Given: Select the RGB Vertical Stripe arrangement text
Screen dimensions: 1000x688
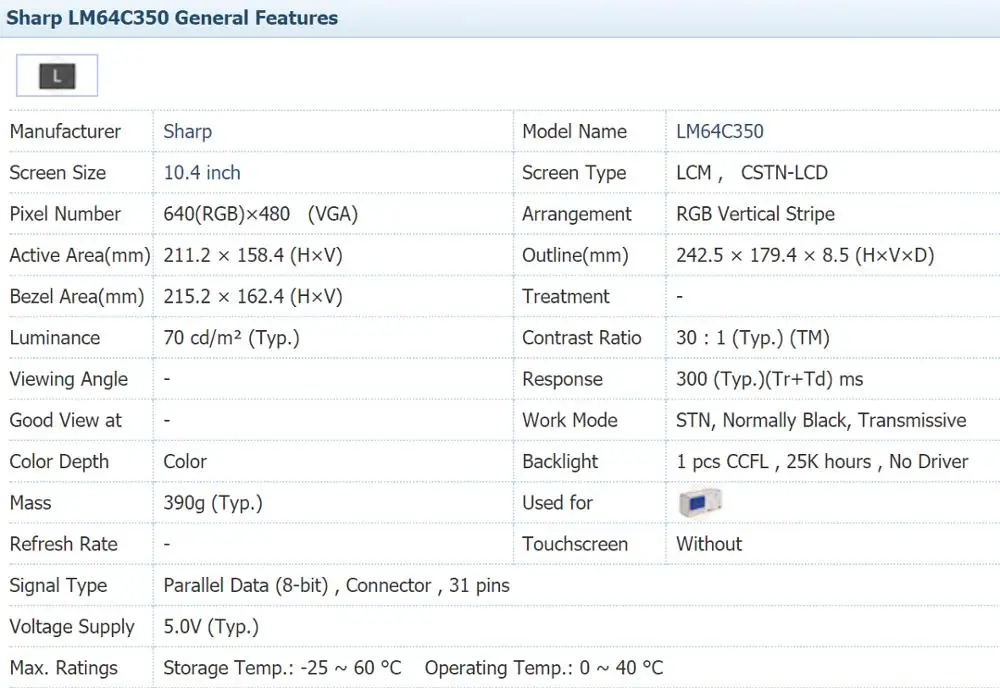Looking at the screenshot, I should pos(755,214).
